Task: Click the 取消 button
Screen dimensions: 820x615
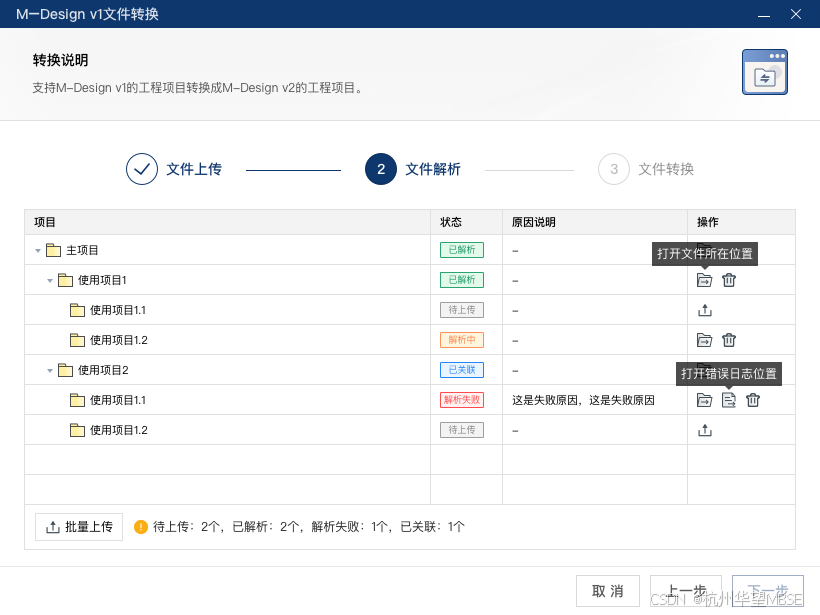Action: [608, 591]
